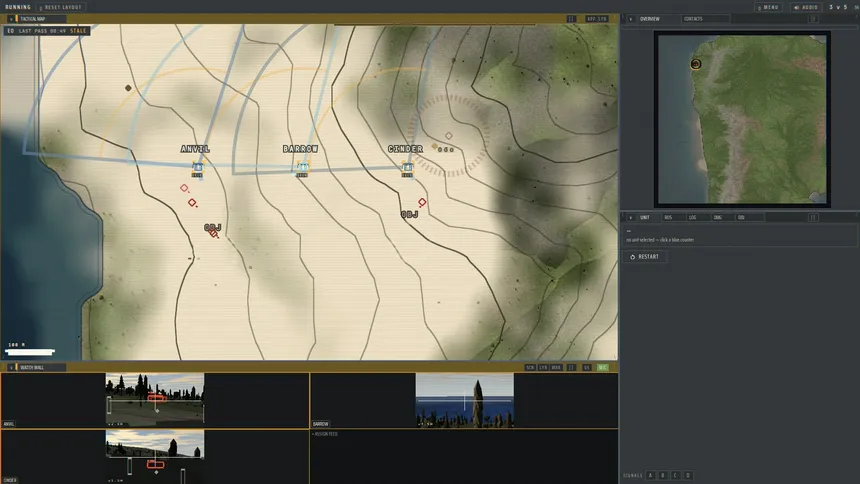Click the STALE status label
Image resolution: width=860 pixels, height=484 pixels.
(78, 31)
